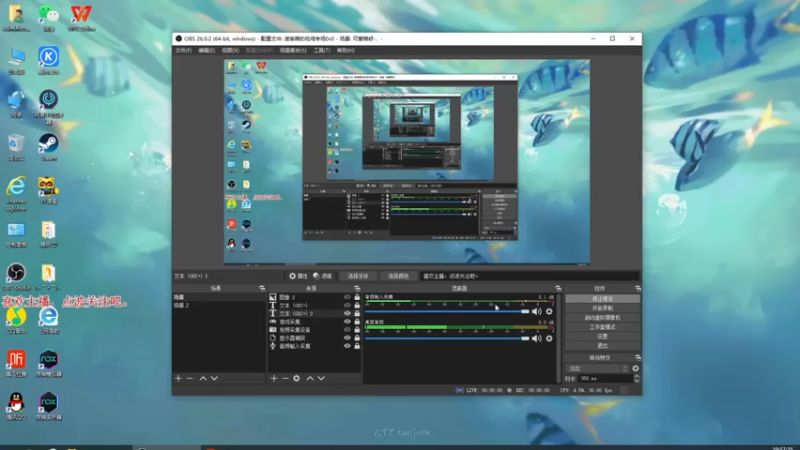Open the 编辑(E) menu
Viewport: 800px width, 450px height.
click(207, 51)
